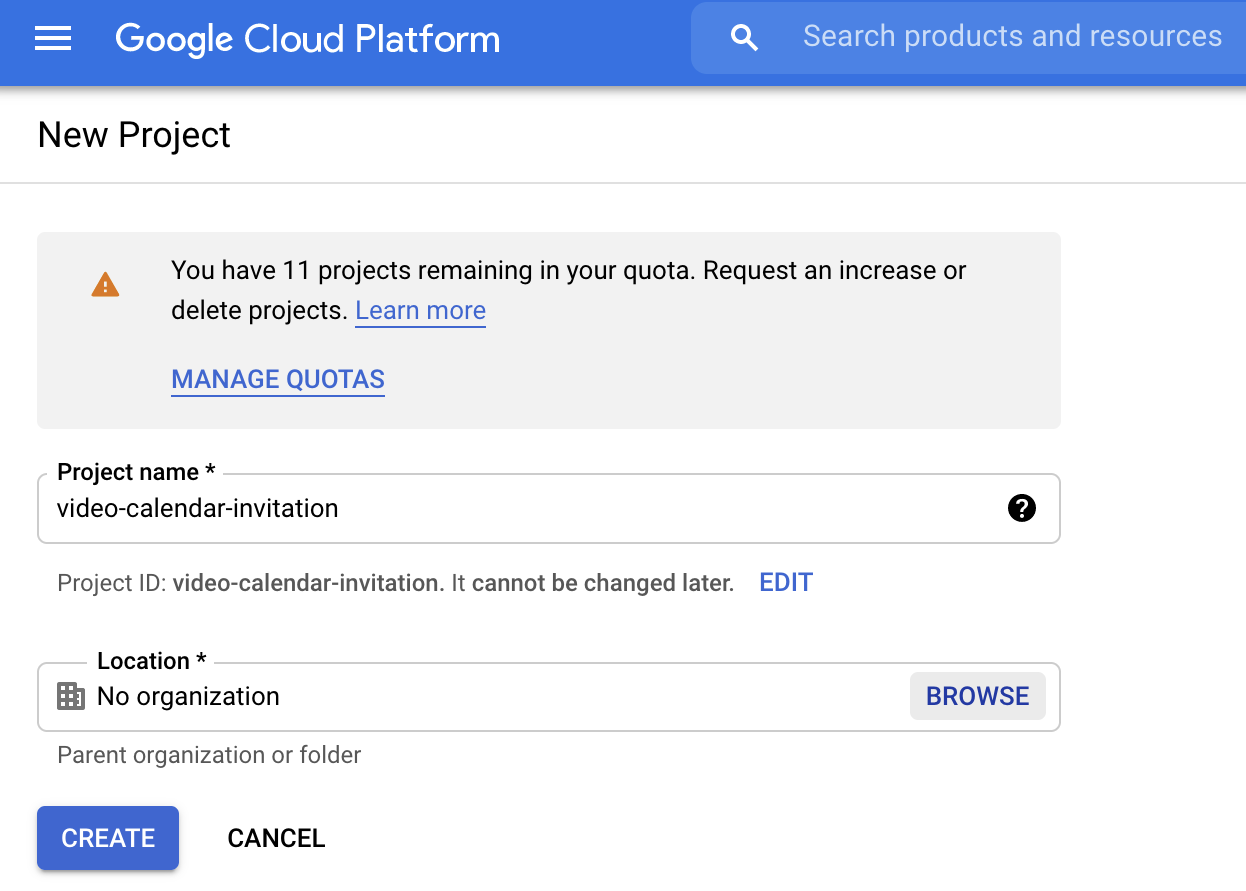The image size is (1246, 891).
Task: Click the 'Parent organization or folder' hint text
Action: [x=209, y=755]
